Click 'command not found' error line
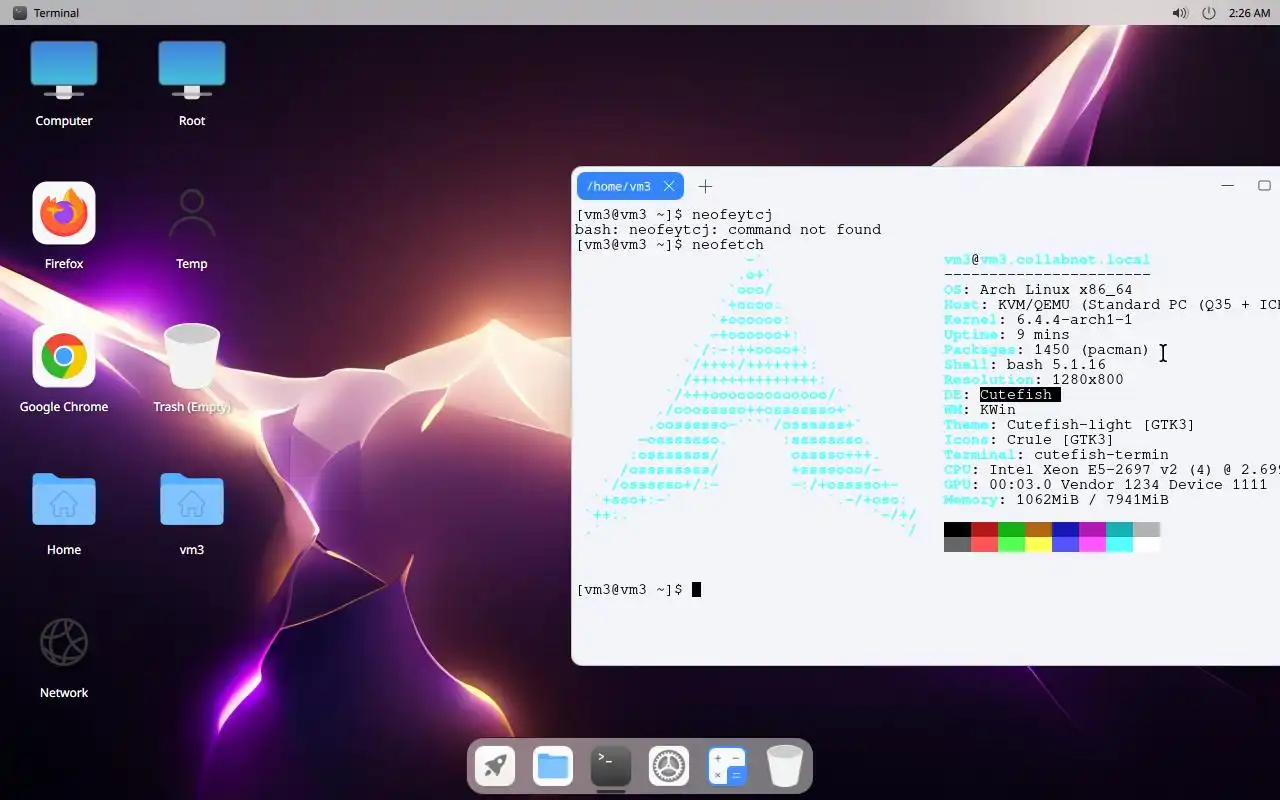This screenshot has height=800, width=1280. click(x=728, y=230)
